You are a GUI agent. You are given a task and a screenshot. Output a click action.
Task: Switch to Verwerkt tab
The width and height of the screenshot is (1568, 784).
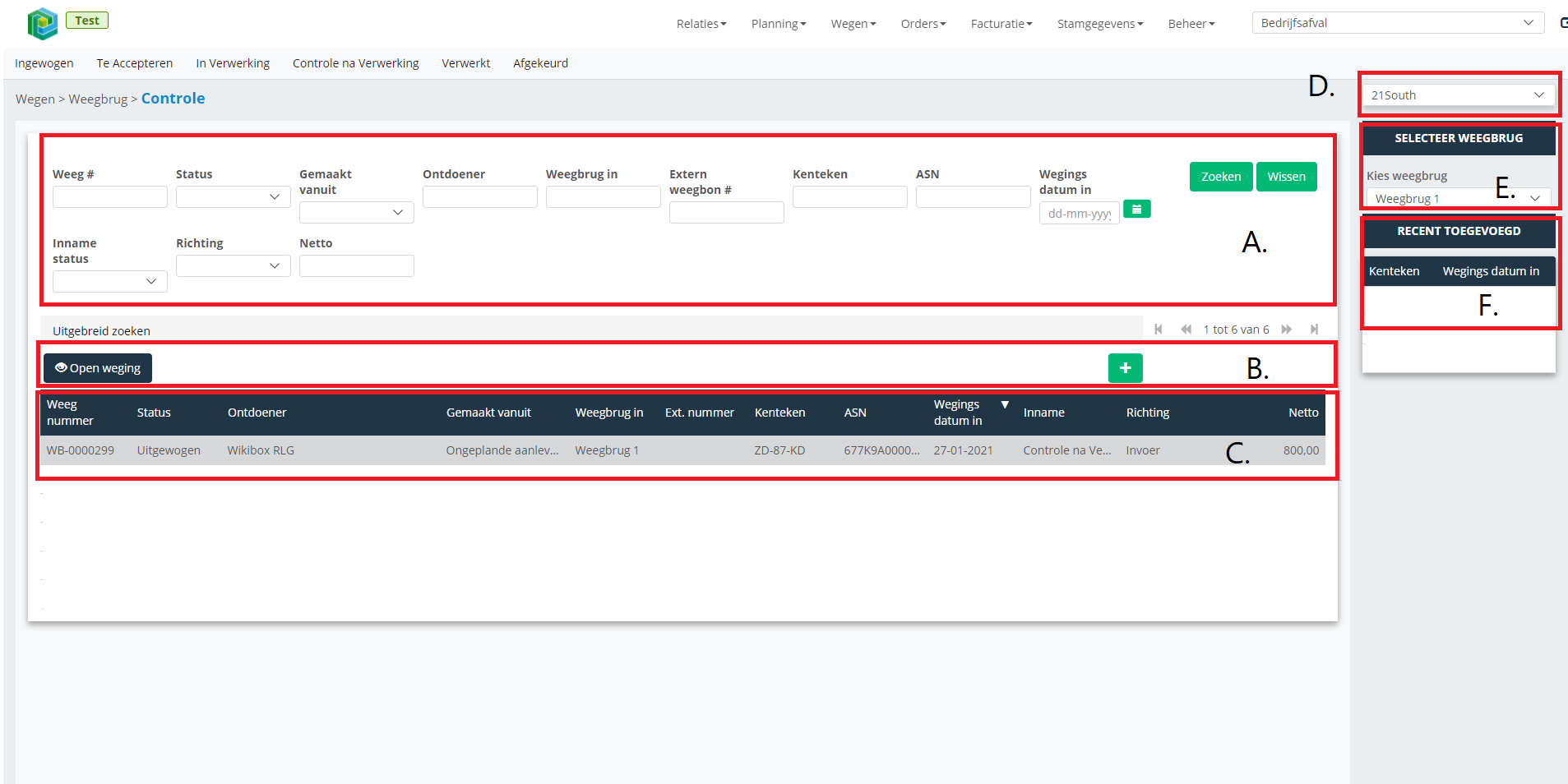pos(466,63)
